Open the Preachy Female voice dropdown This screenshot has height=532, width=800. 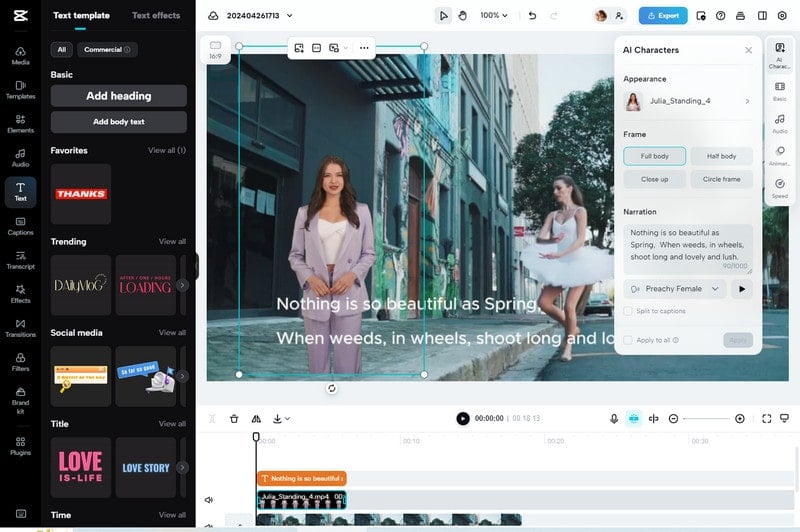click(x=674, y=289)
